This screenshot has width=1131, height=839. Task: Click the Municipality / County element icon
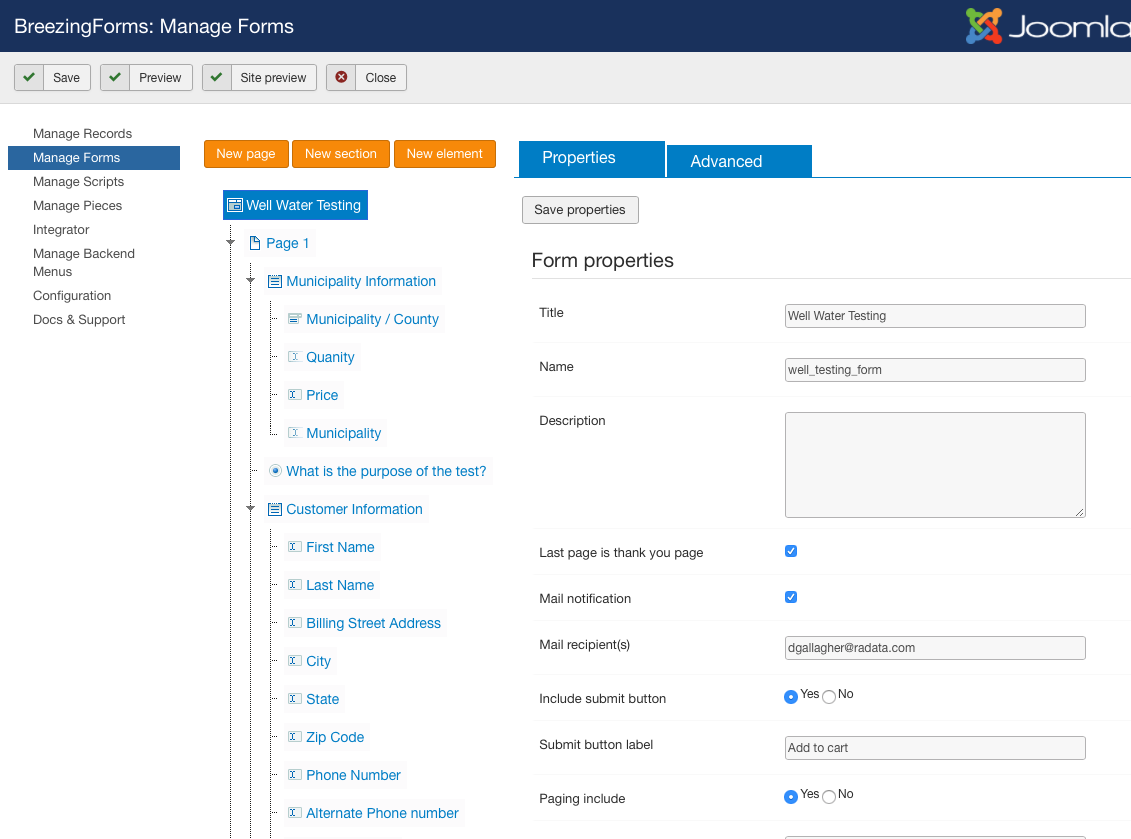coord(294,319)
